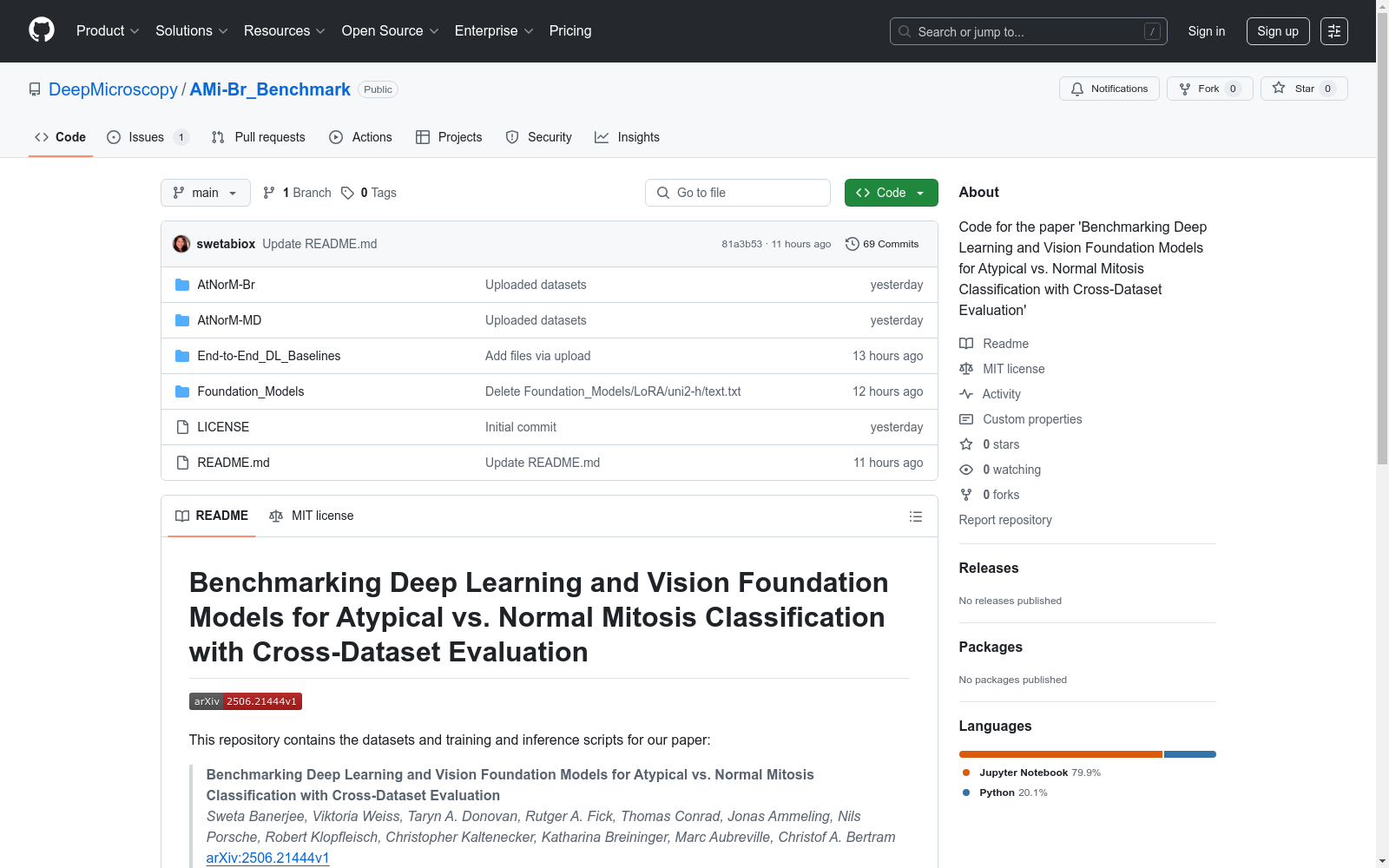Switch to the Insights tab
Image resolution: width=1389 pixels, height=868 pixels.
tap(627, 137)
